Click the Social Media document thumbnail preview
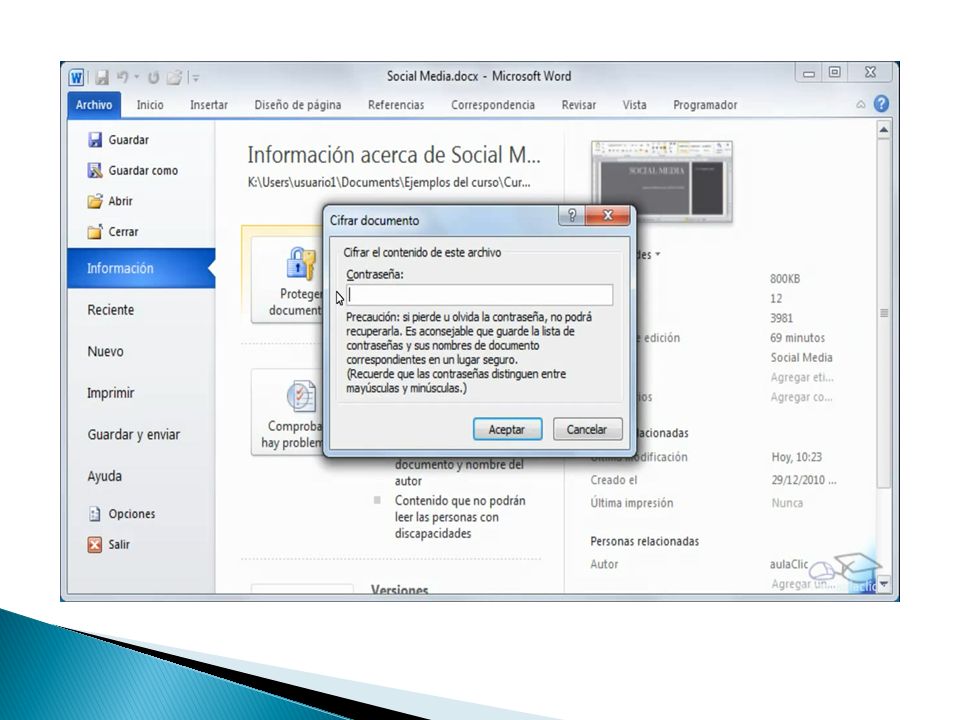960x720 pixels. click(x=662, y=181)
